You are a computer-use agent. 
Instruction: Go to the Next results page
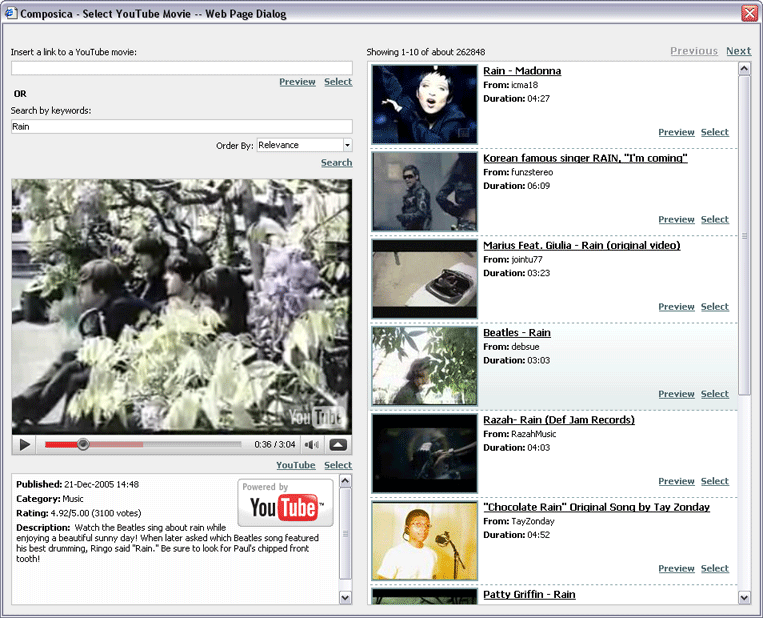[x=738, y=51]
